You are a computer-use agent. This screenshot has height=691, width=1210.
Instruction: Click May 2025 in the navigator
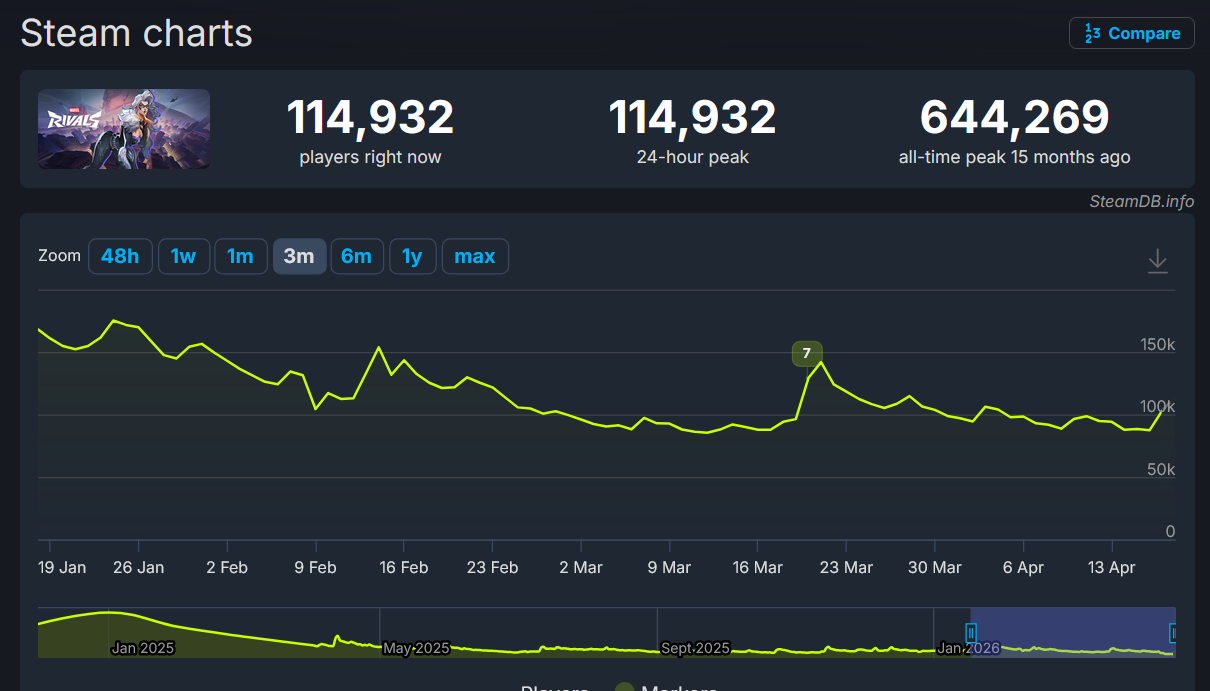417,648
